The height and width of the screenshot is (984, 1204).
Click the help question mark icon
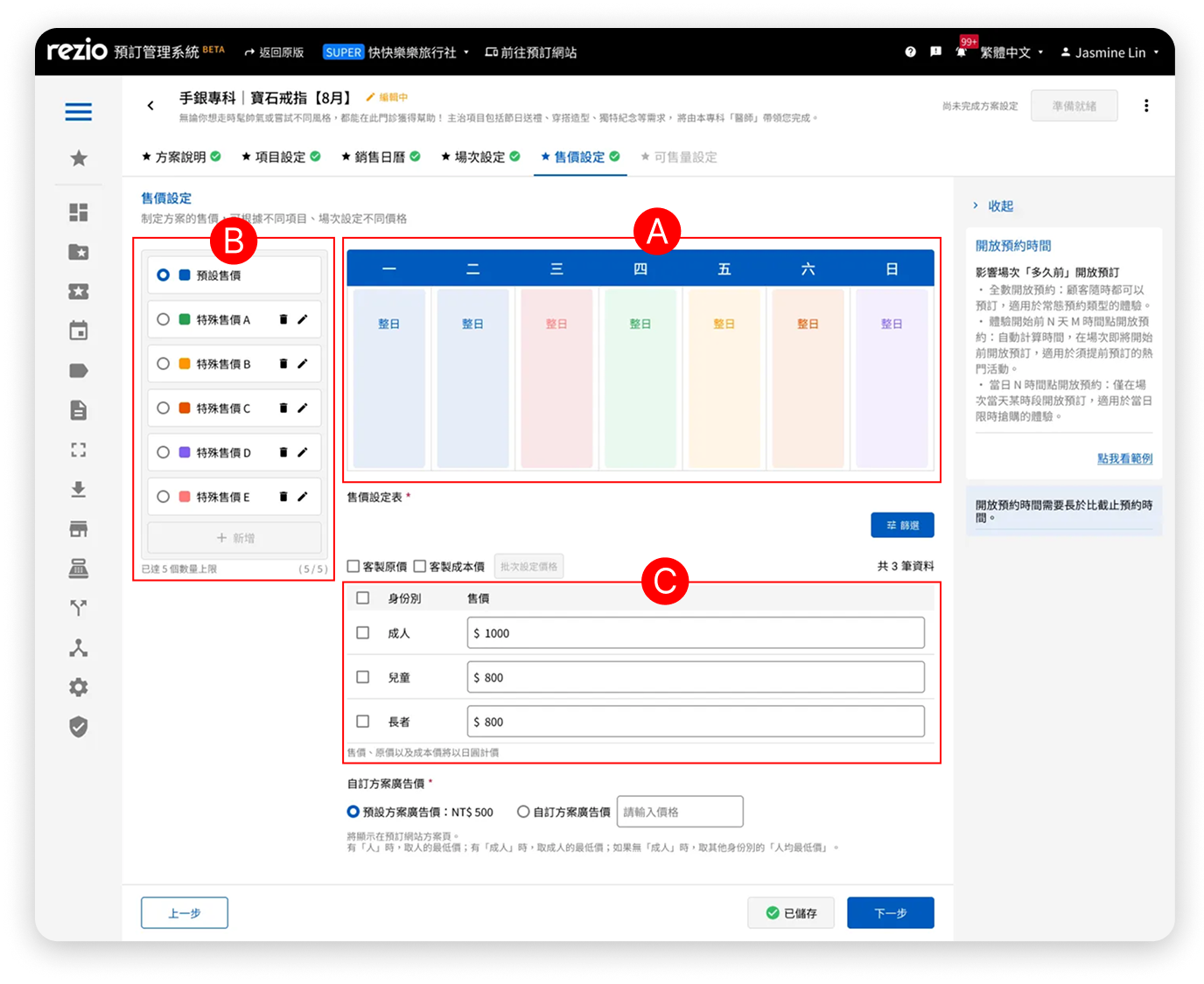[x=910, y=52]
